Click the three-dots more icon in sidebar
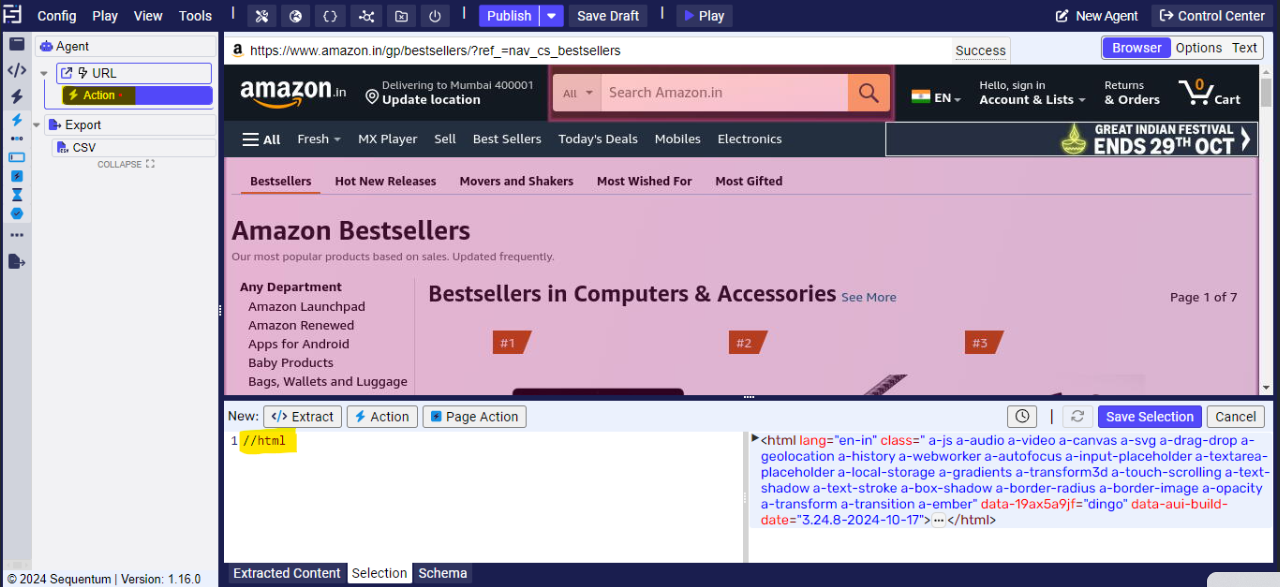1280x587 pixels. [16, 235]
